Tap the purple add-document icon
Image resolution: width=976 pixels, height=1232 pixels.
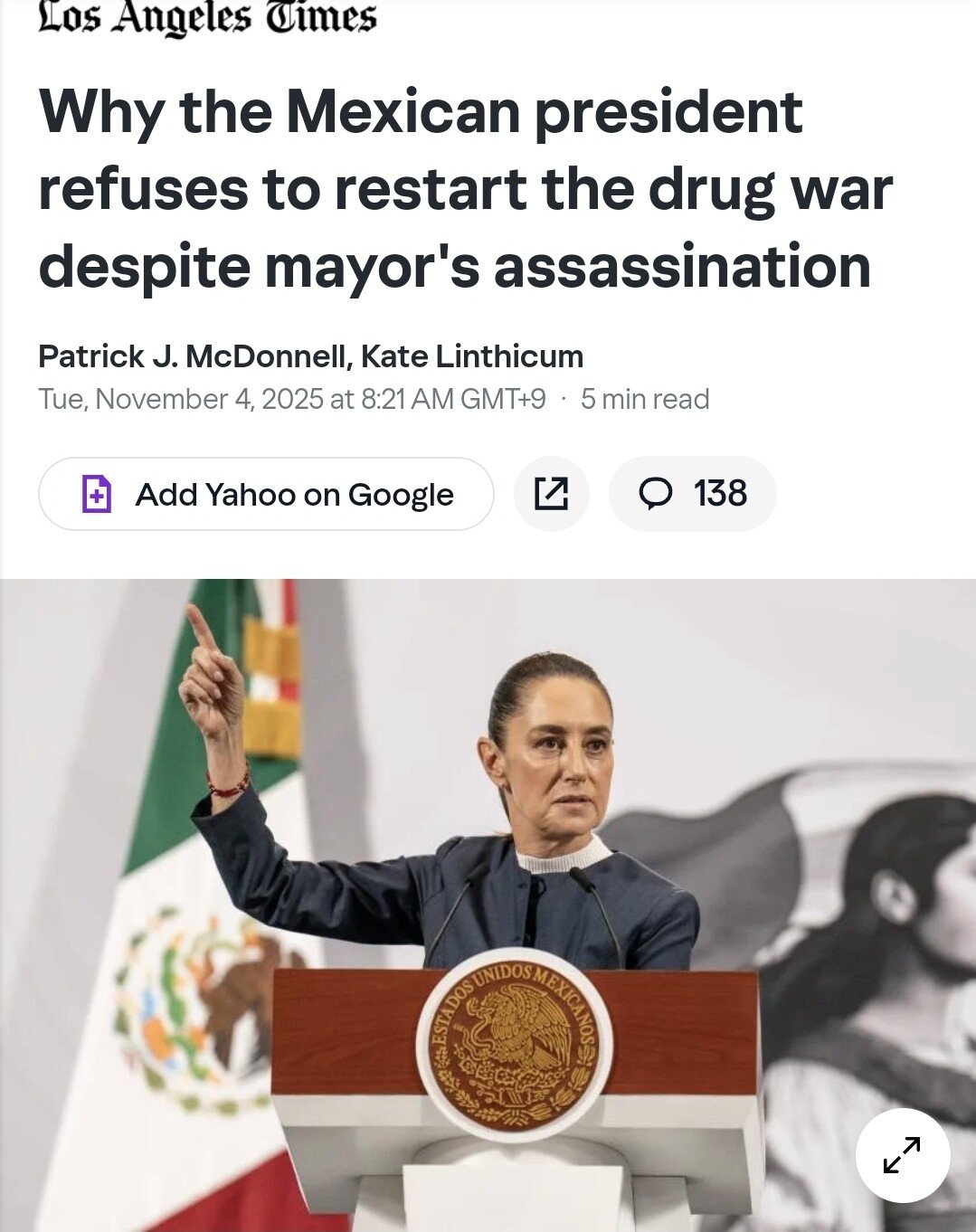(97, 494)
